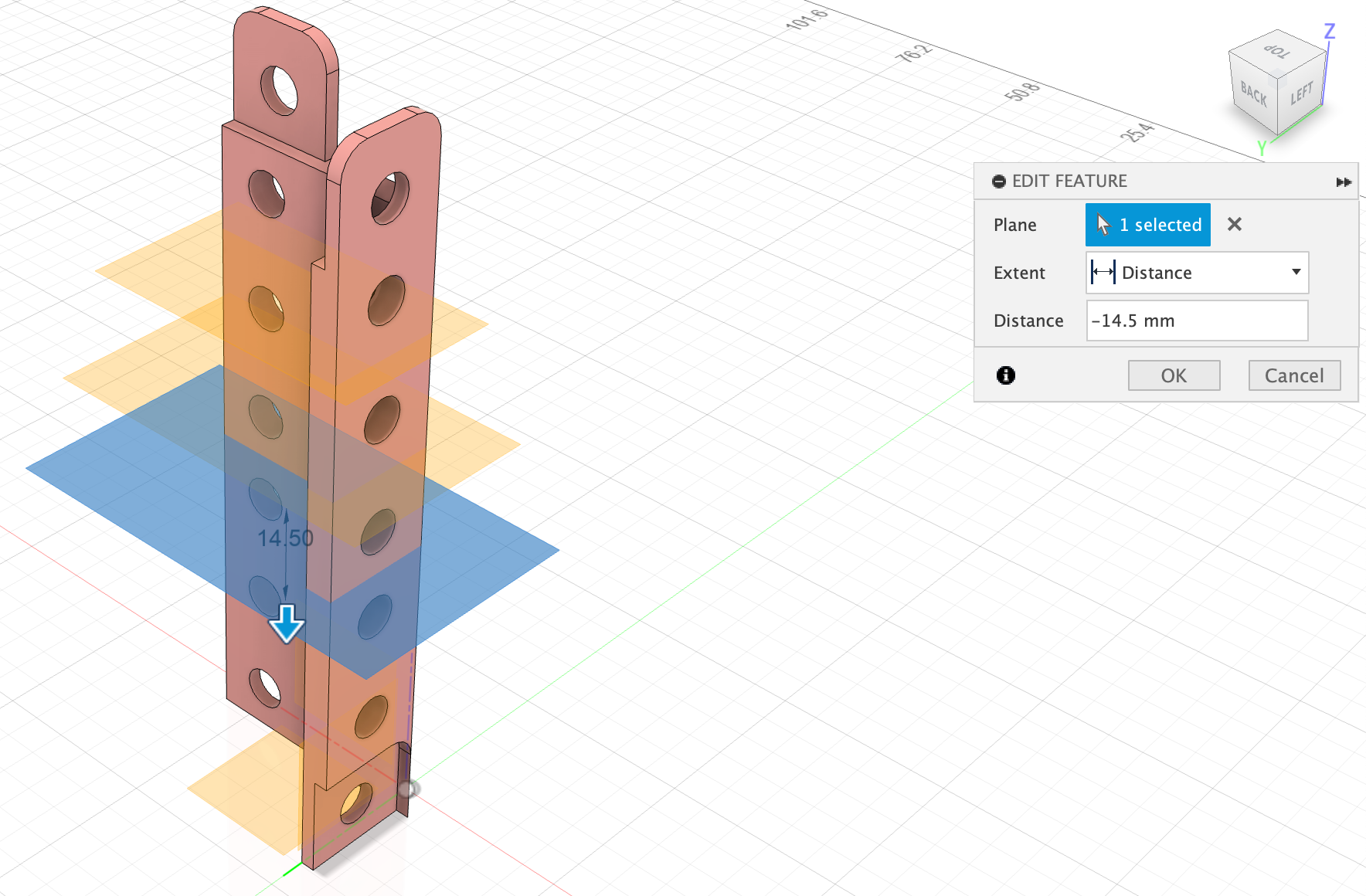Collapse the Edit Feature panel via minus icon

click(x=999, y=182)
